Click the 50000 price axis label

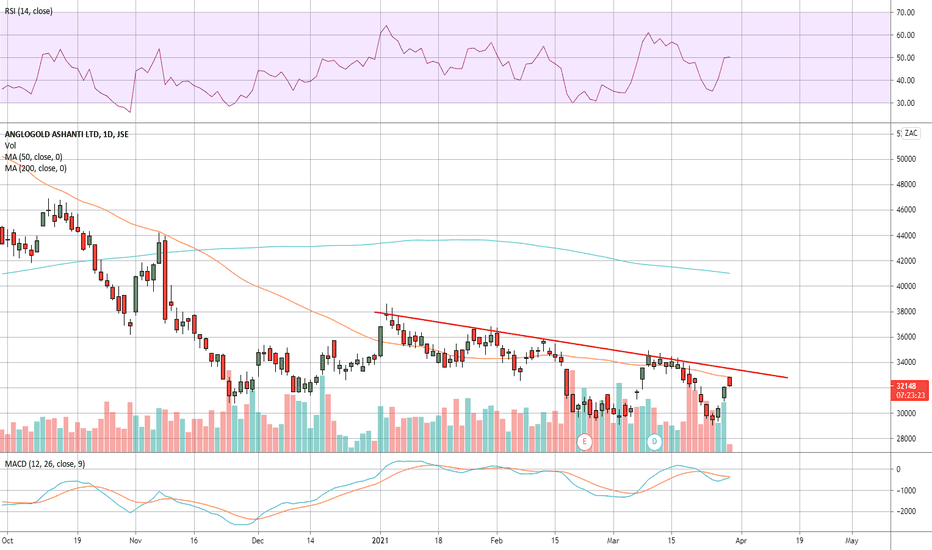click(x=906, y=159)
